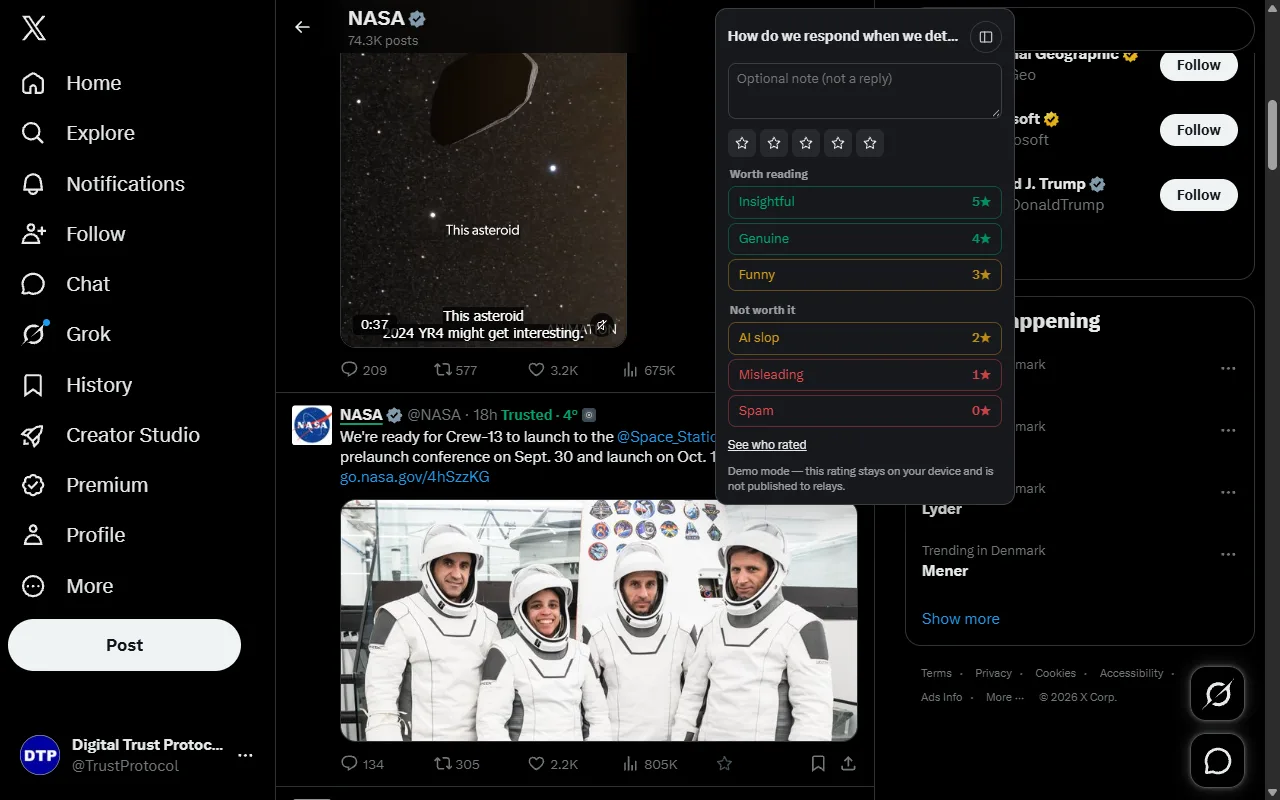Unmute the asteroid video
This screenshot has width=1280, height=800.
(601, 325)
